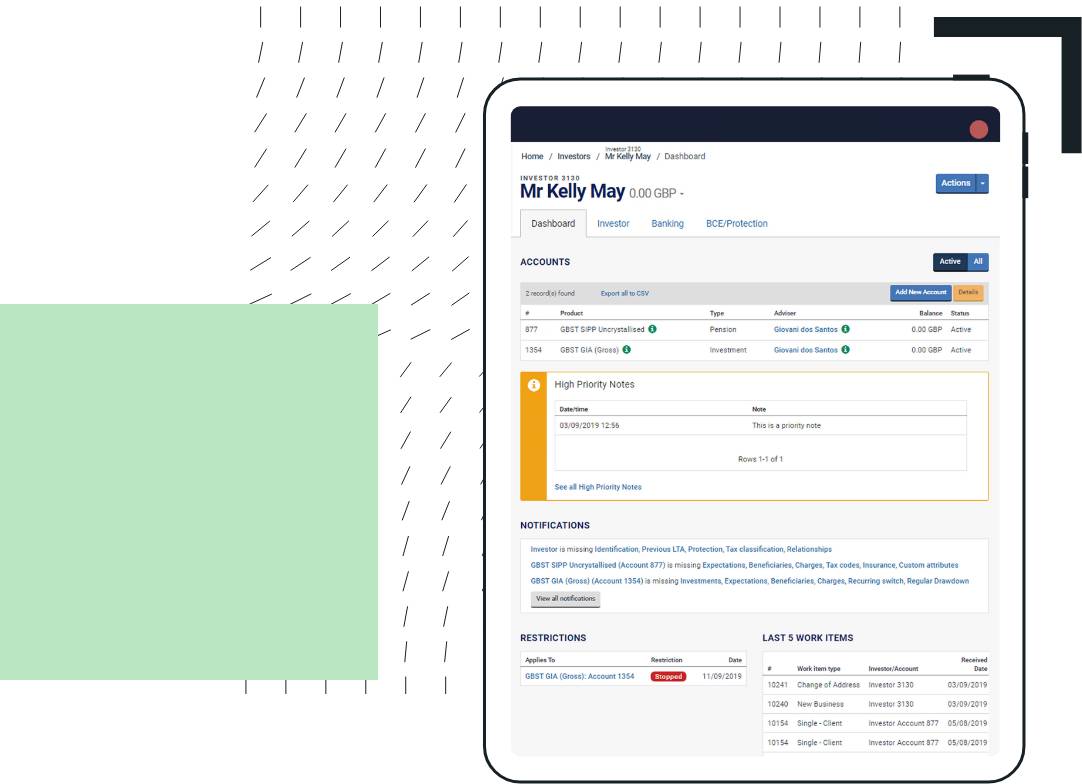Image resolution: width=1082 pixels, height=784 pixels.
Task: Expand details via the orange Details control
Action: click(x=966, y=293)
